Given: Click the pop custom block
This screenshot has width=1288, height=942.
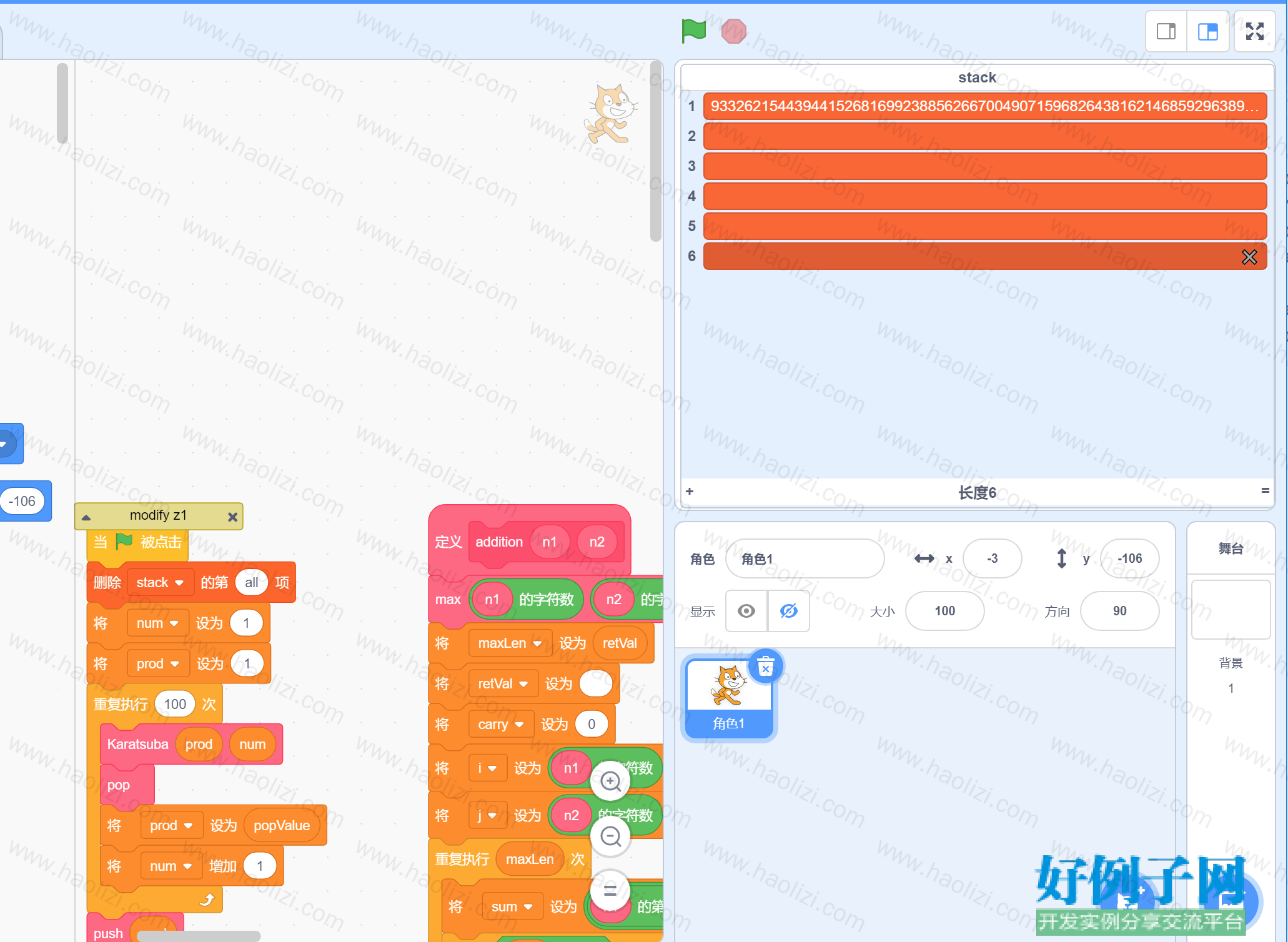Looking at the screenshot, I should pyautogui.click(x=127, y=785).
